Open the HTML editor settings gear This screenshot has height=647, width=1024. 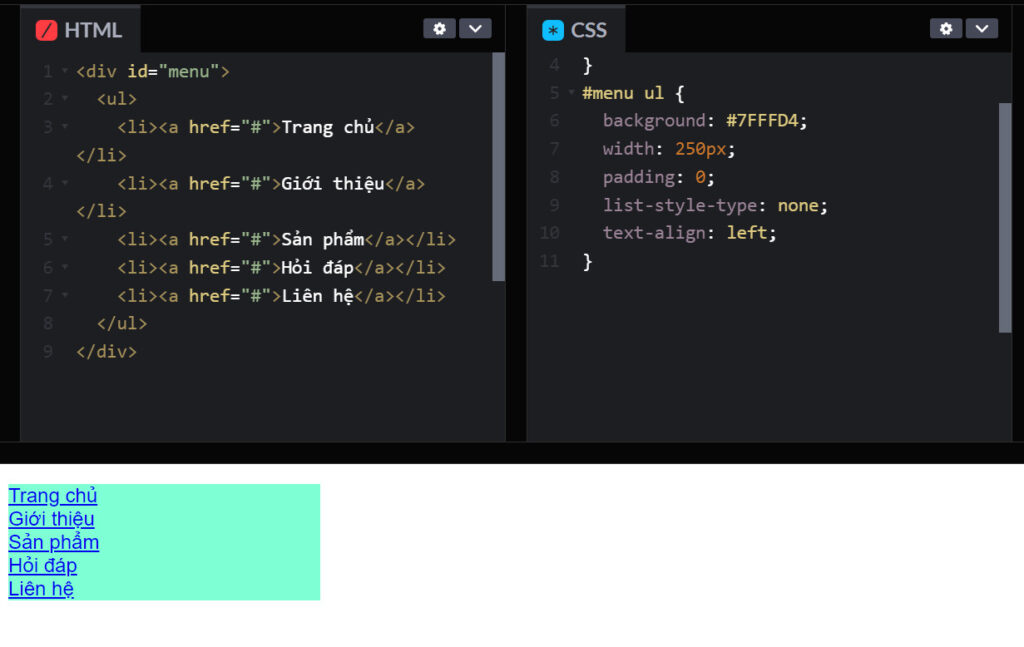(x=439, y=28)
